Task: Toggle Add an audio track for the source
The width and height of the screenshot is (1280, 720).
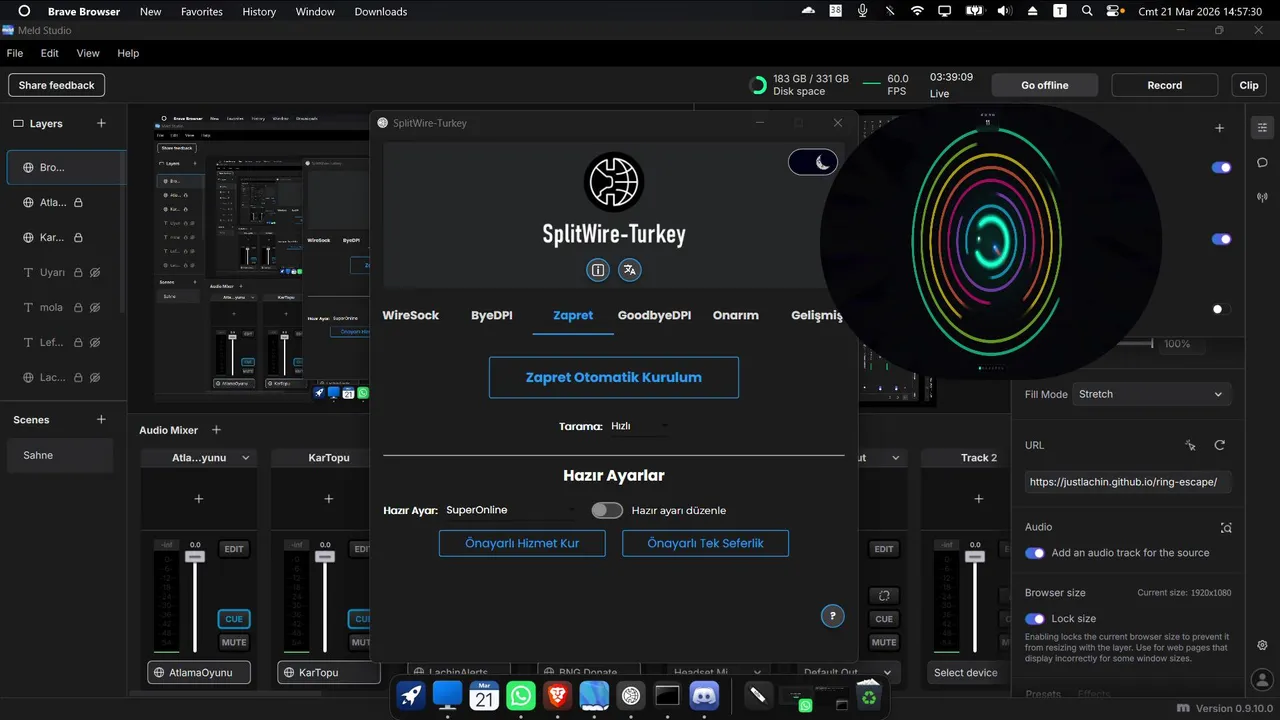Action: [x=1035, y=553]
